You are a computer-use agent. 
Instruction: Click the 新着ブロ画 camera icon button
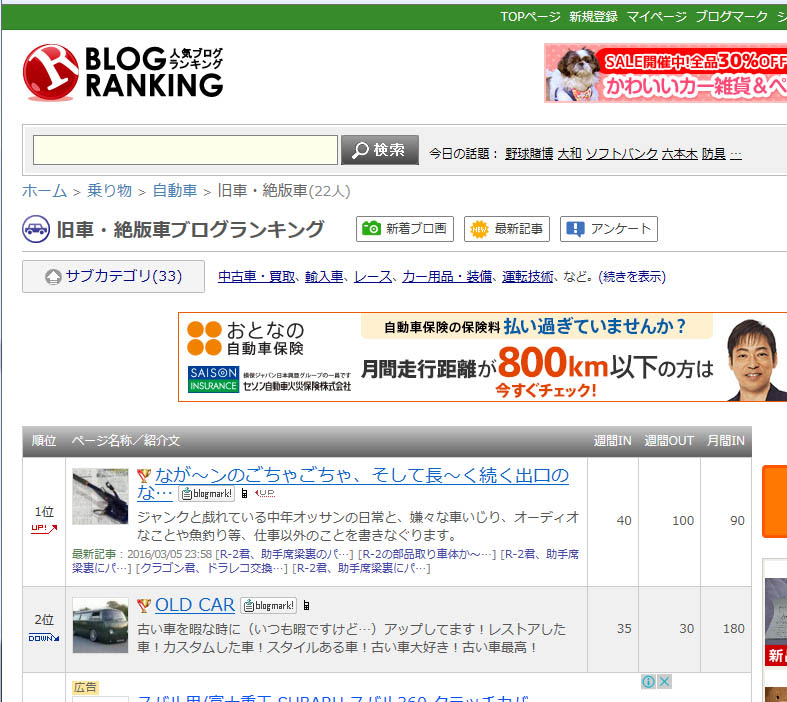pos(405,229)
